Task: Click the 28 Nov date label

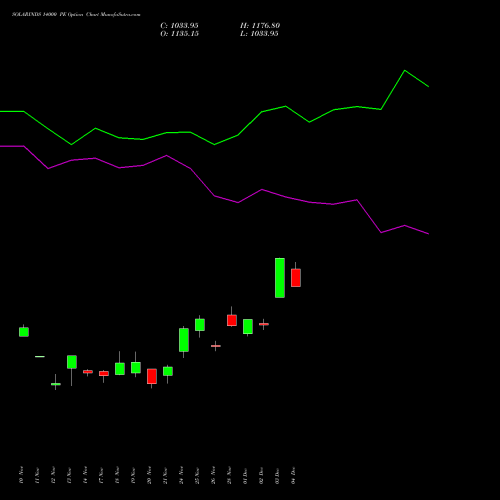Action: 229,475
